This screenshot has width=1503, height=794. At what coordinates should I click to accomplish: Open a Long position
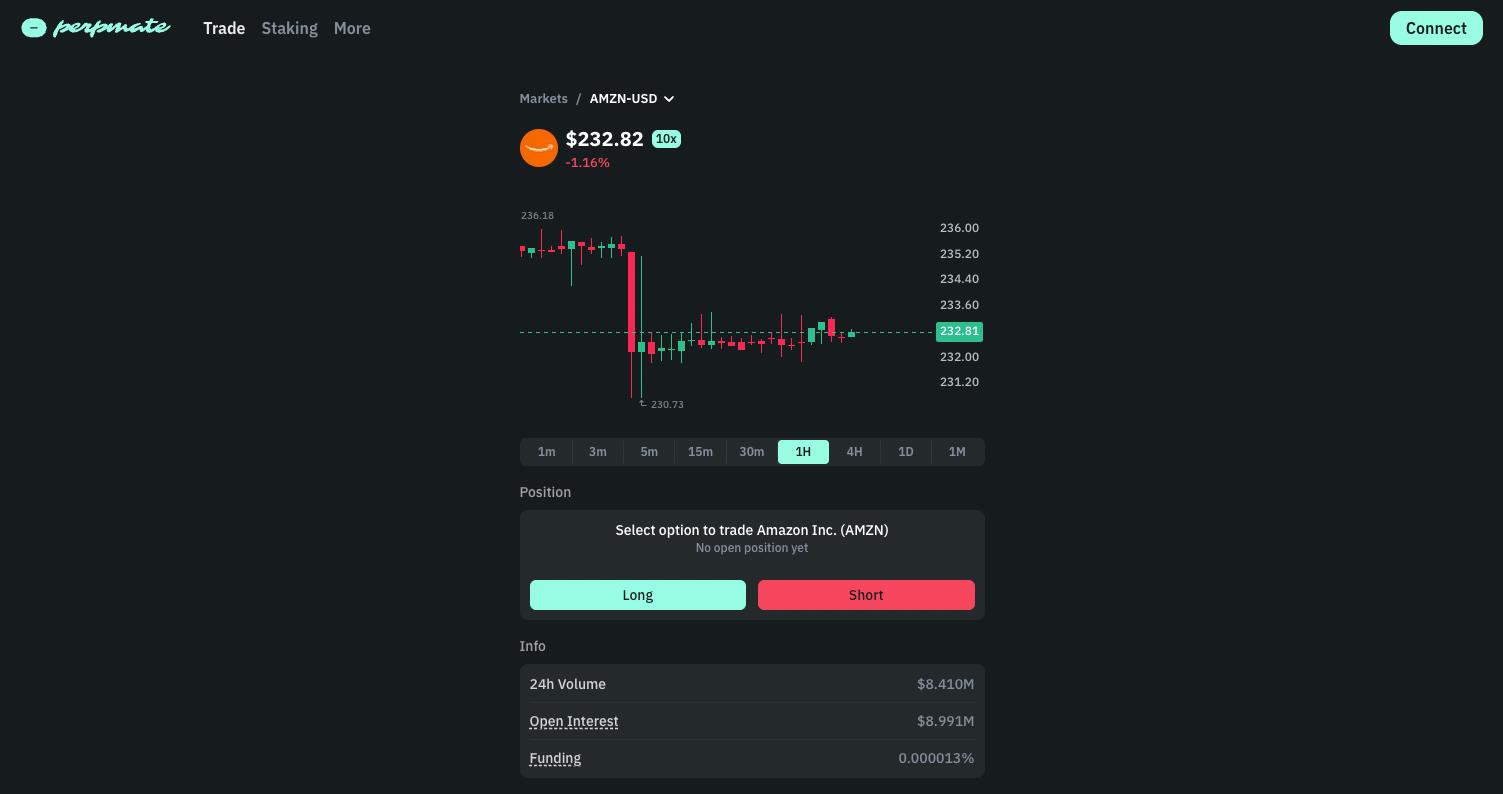pos(638,595)
